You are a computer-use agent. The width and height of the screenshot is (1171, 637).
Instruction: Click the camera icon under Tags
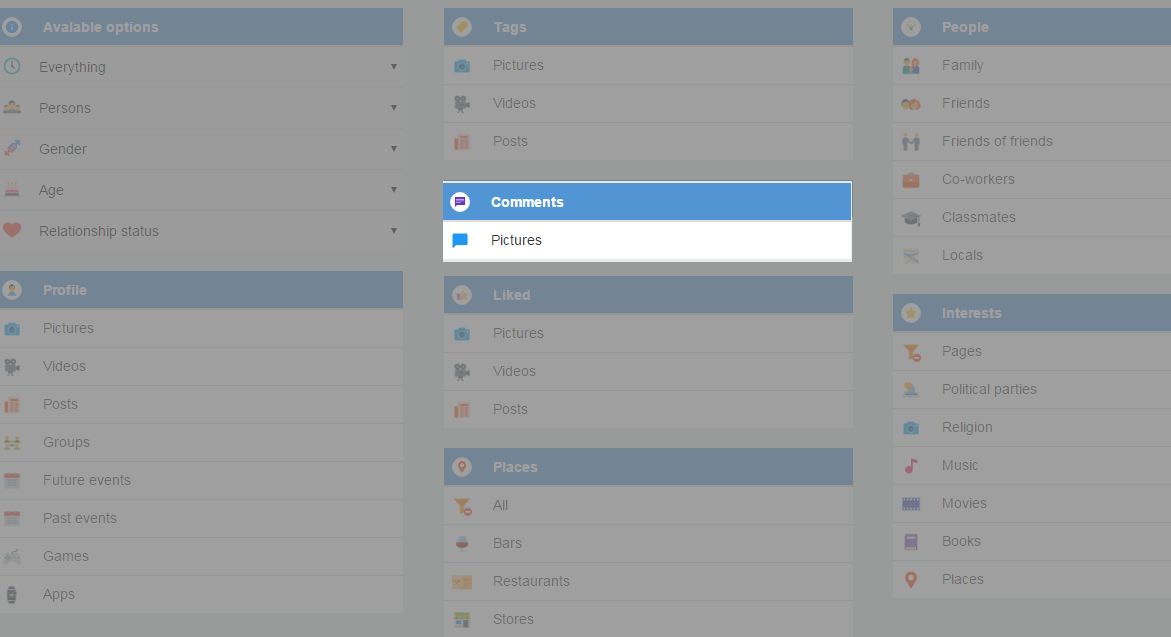click(461, 66)
